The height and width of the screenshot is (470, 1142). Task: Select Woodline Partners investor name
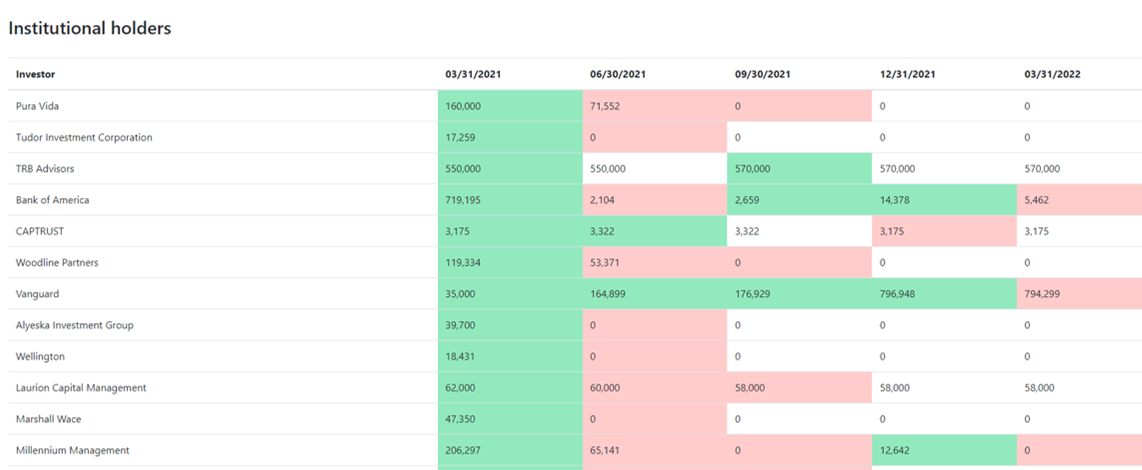tap(57, 262)
